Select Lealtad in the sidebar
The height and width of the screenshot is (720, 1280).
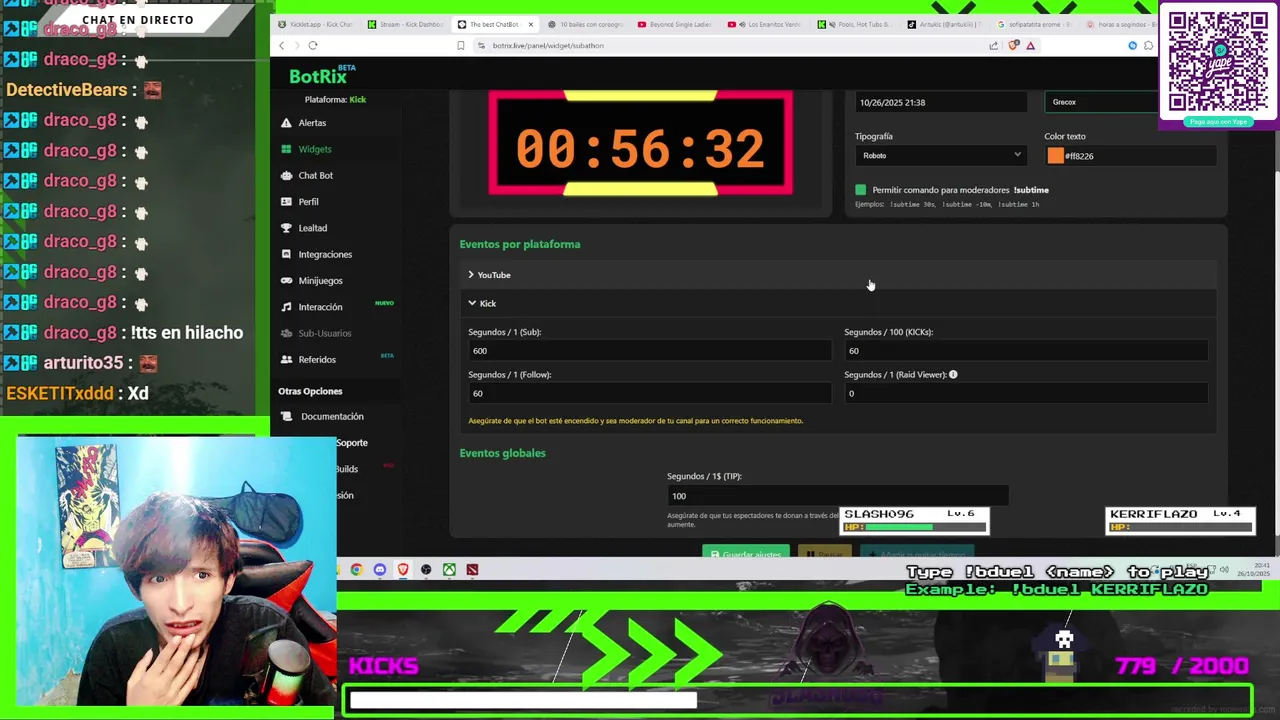point(312,228)
